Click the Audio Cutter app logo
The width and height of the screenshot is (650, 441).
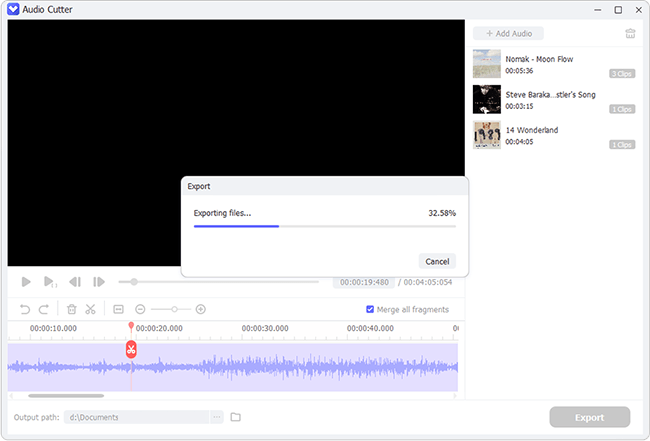(x=13, y=9)
